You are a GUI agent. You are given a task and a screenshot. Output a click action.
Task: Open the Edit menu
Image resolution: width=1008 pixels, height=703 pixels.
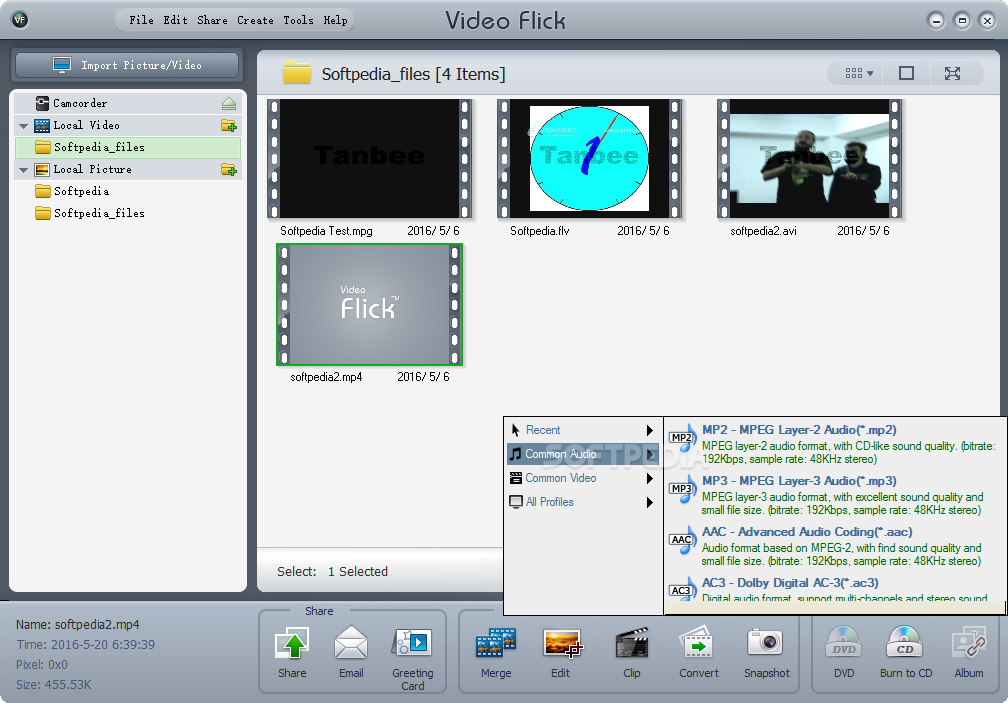[176, 20]
